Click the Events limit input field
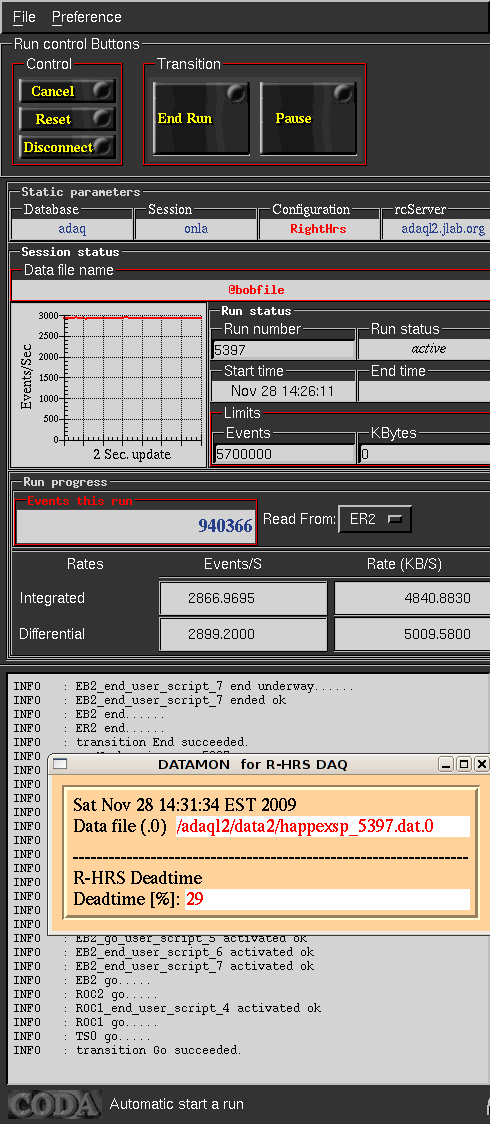The image size is (490, 1124). pyautogui.click(x=285, y=454)
